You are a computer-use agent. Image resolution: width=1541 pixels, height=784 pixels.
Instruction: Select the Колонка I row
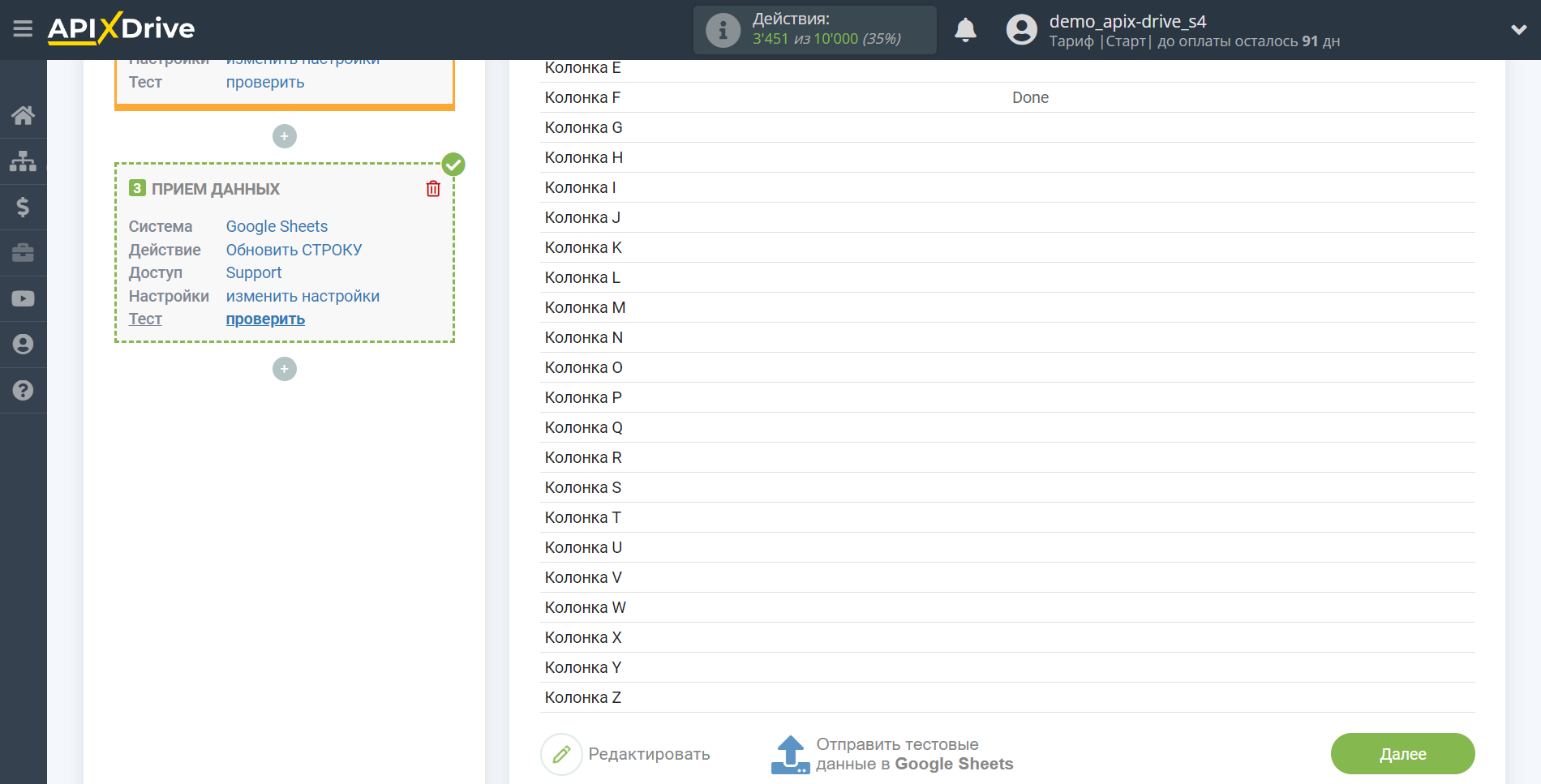click(1007, 187)
